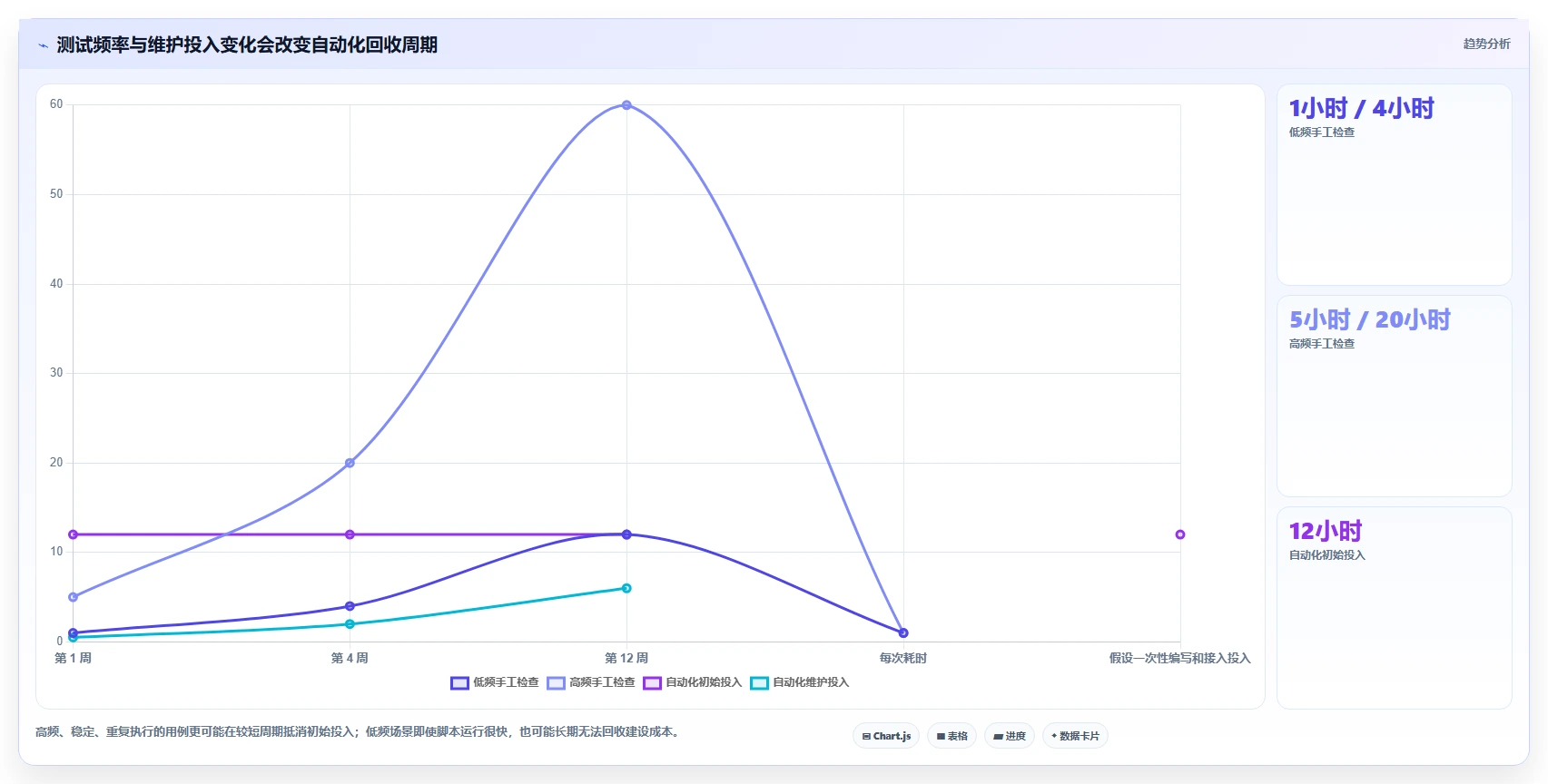Click the 50 y-axis tick label
The height and width of the screenshot is (784, 1548).
tap(56, 194)
